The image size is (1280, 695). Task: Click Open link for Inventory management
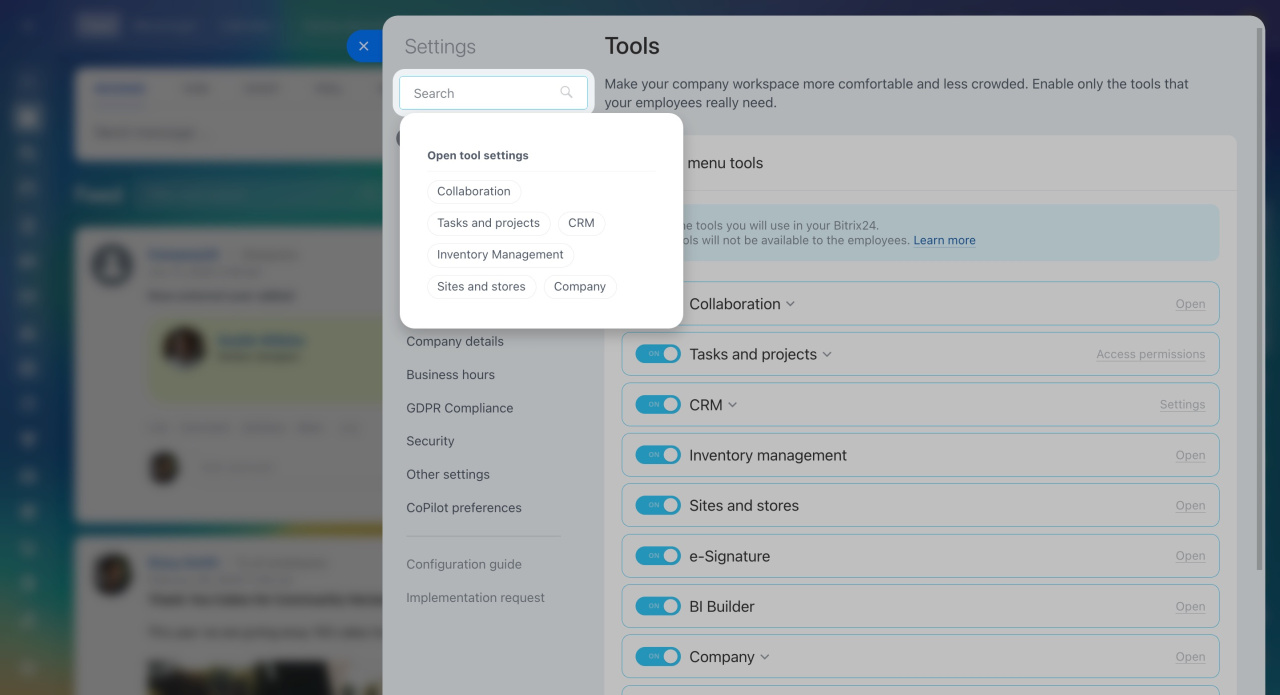(x=1190, y=455)
